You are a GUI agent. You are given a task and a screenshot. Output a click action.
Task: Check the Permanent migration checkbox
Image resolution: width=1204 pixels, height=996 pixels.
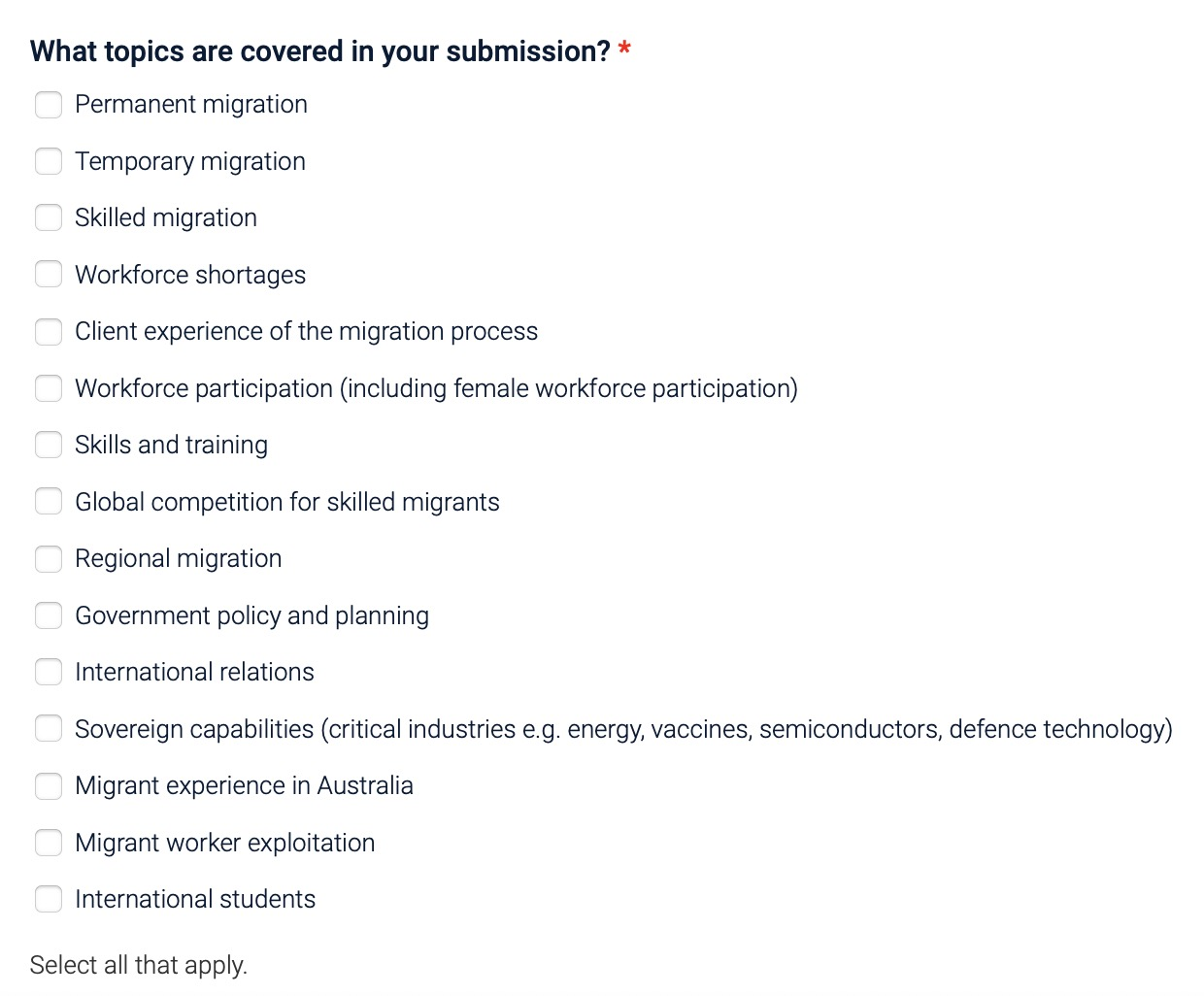tap(49, 105)
